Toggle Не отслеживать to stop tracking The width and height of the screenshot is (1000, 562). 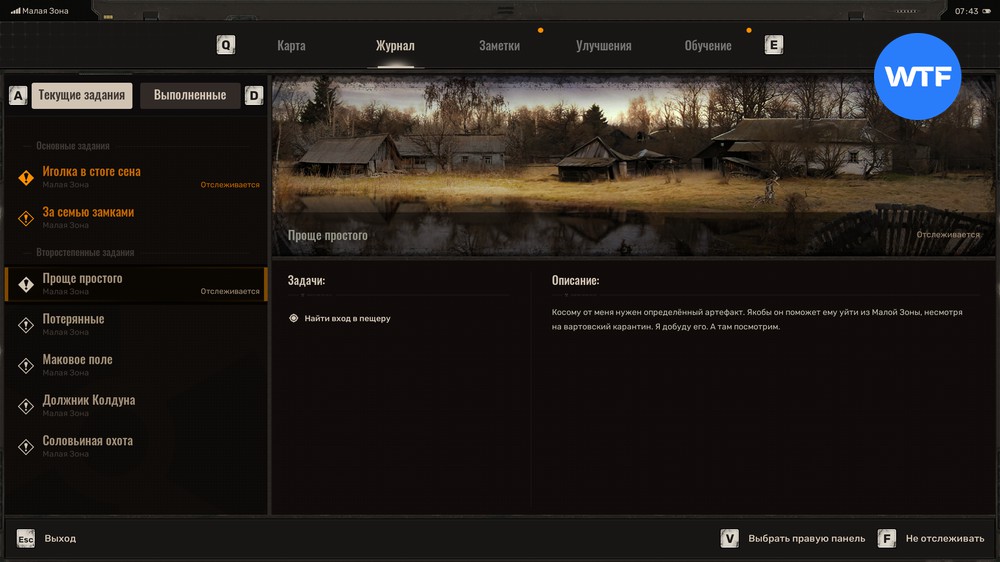pyautogui.click(x=944, y=539)
